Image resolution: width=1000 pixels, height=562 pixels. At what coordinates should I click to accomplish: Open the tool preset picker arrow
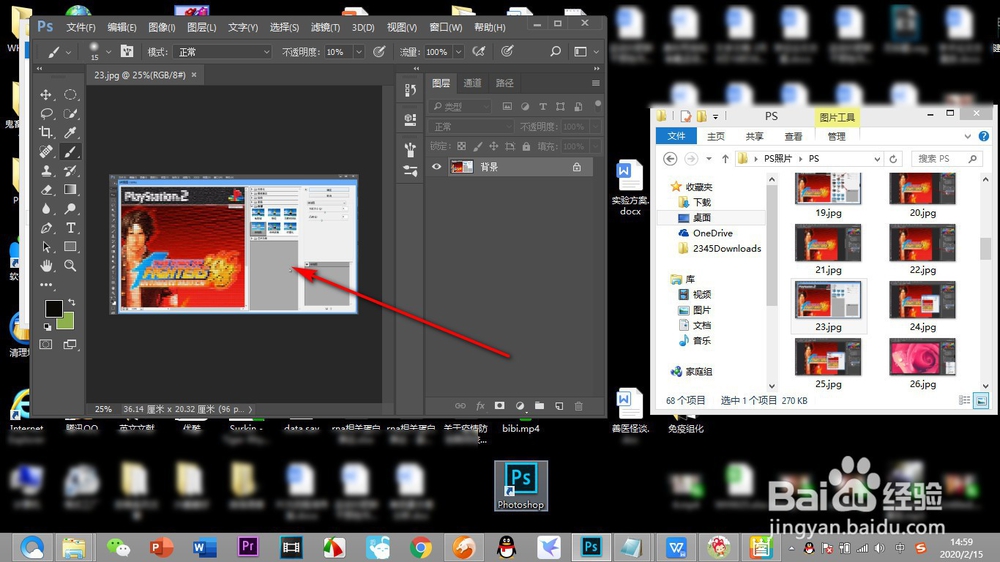coord(68,52)
